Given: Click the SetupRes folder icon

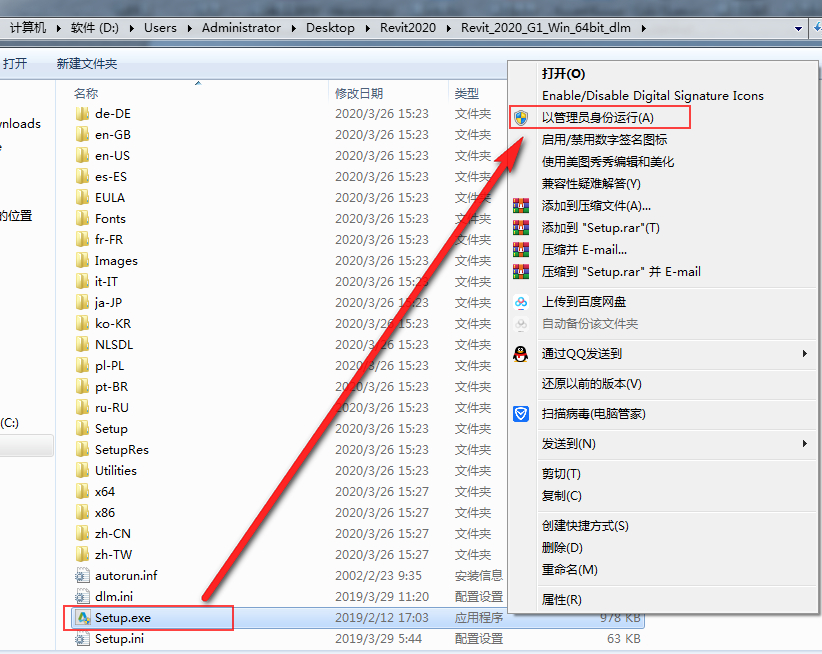Looking at the screenshot, I should click(x=82, y=449).
